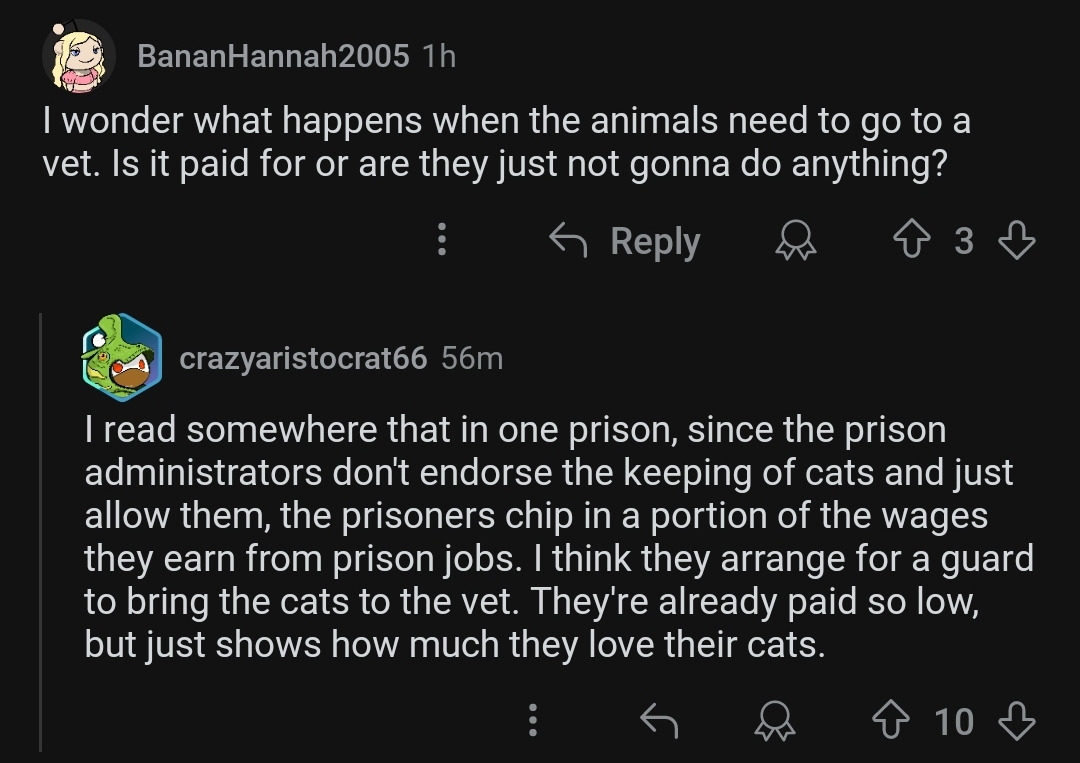Upvote crazyaristocrat66's reply

tap(891, 720)
